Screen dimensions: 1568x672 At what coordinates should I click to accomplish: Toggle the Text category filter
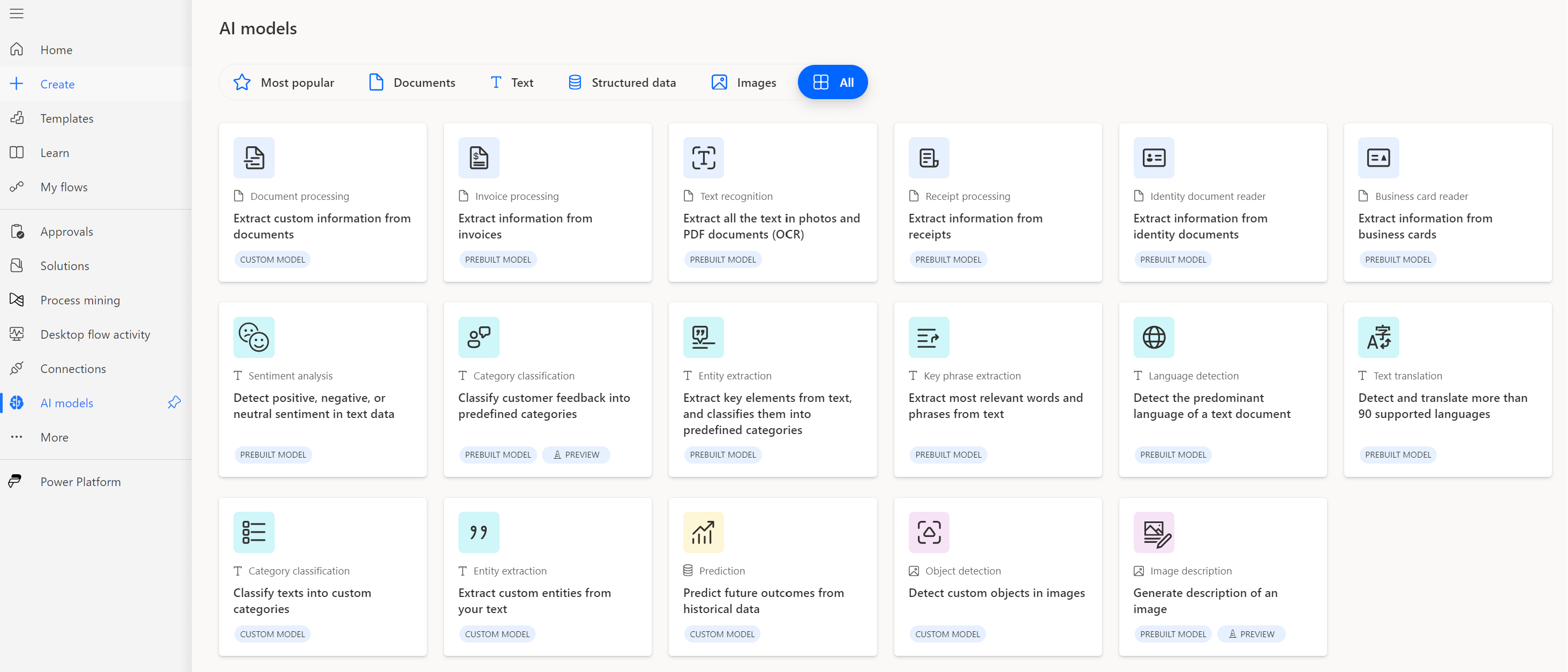520,82
